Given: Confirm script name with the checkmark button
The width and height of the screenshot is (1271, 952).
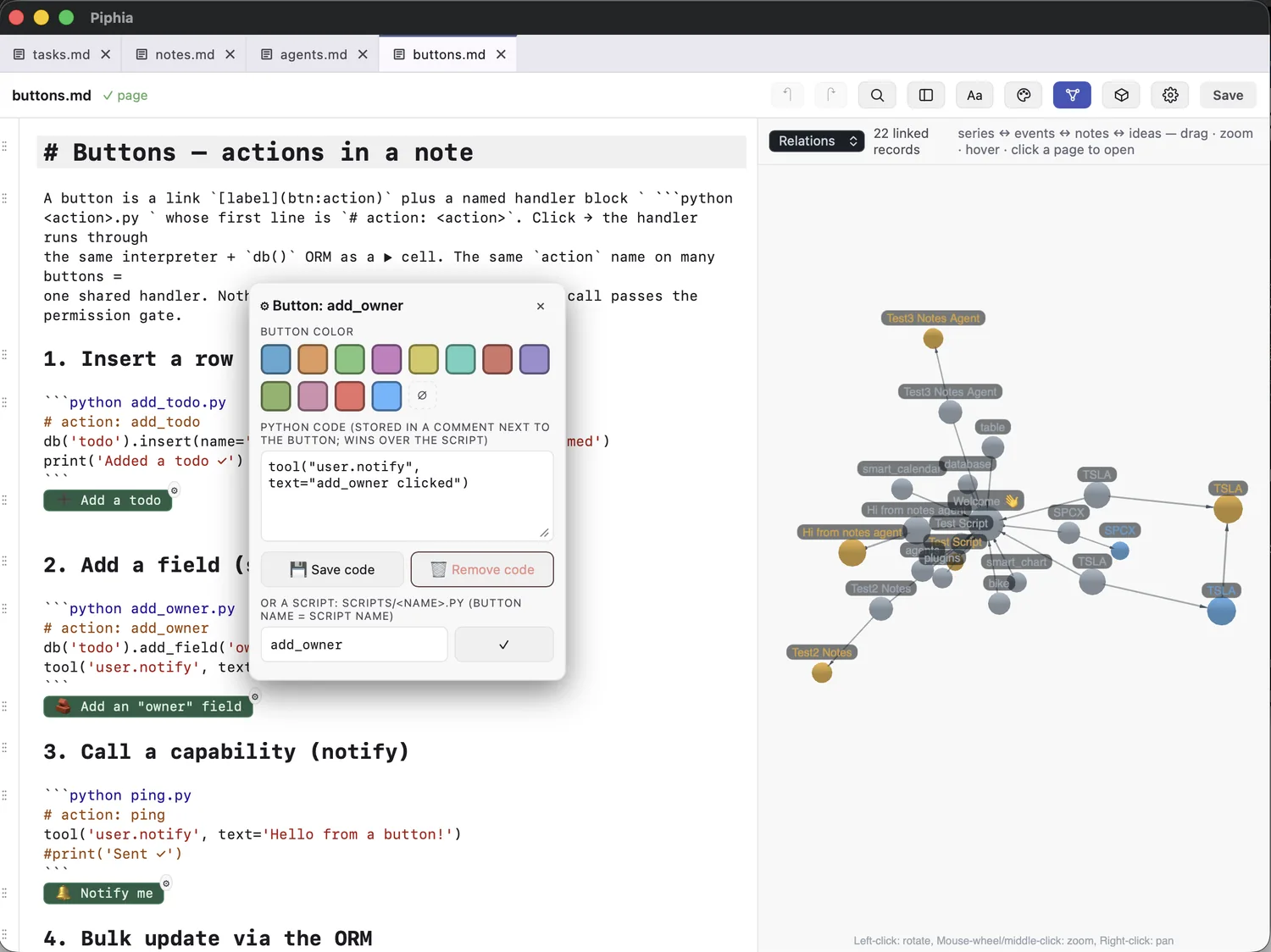Looking at the screenshot, I should tap(504, 645).
